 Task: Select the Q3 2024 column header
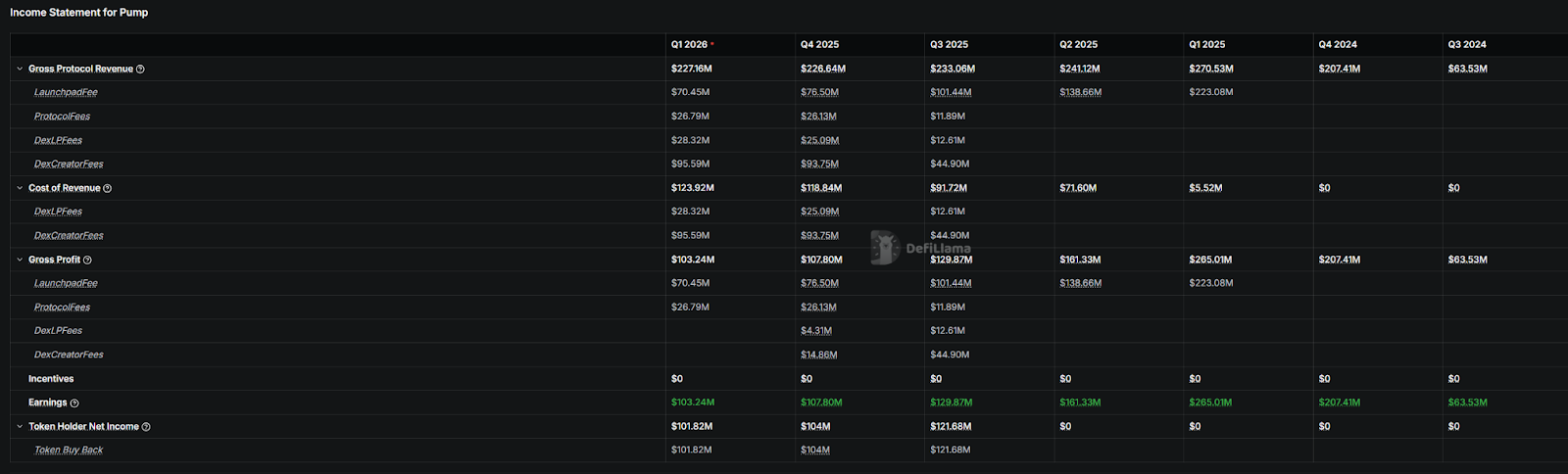tap(1467, 45)
